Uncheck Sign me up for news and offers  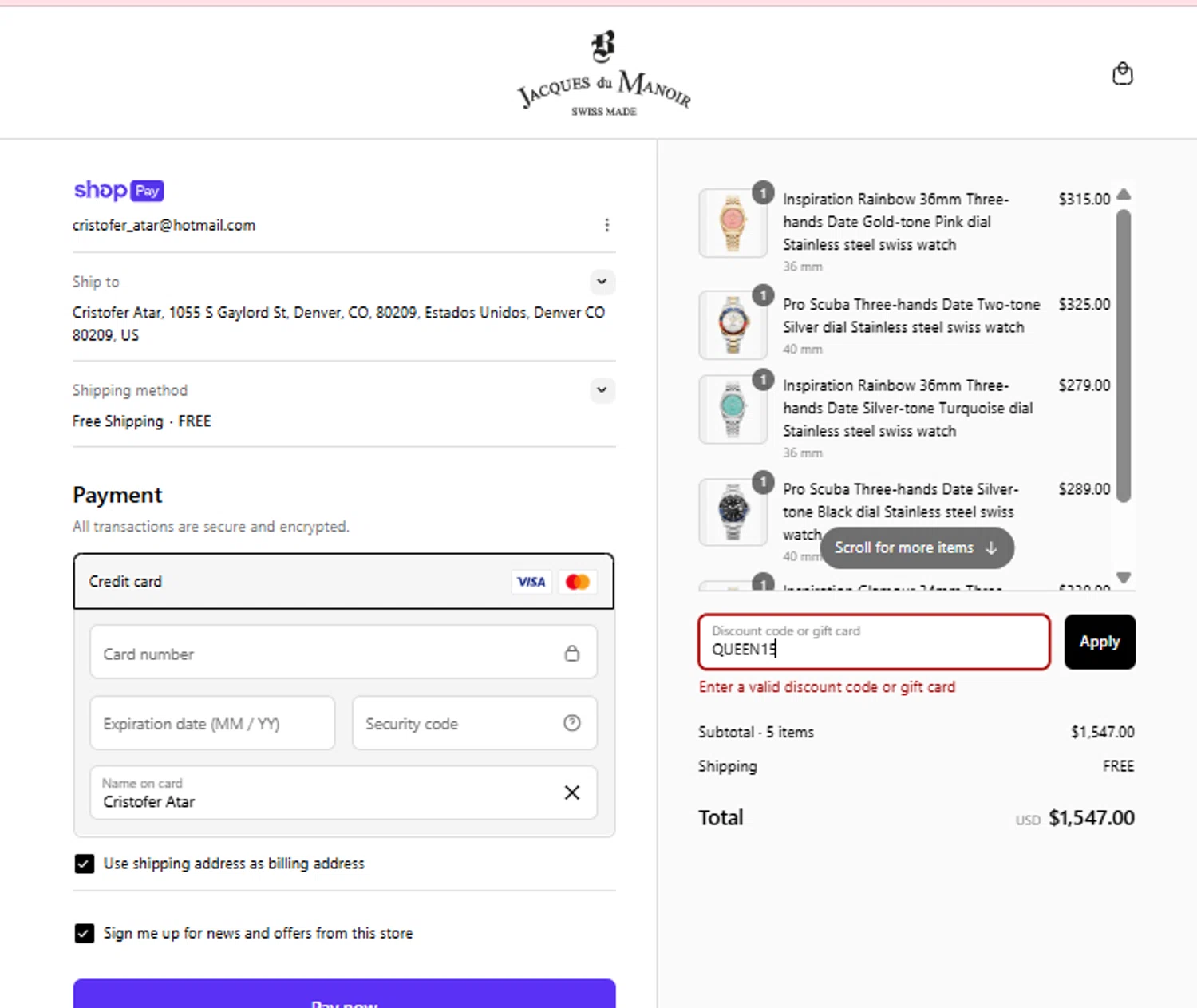pyautogui.click(x=84, y=933)
